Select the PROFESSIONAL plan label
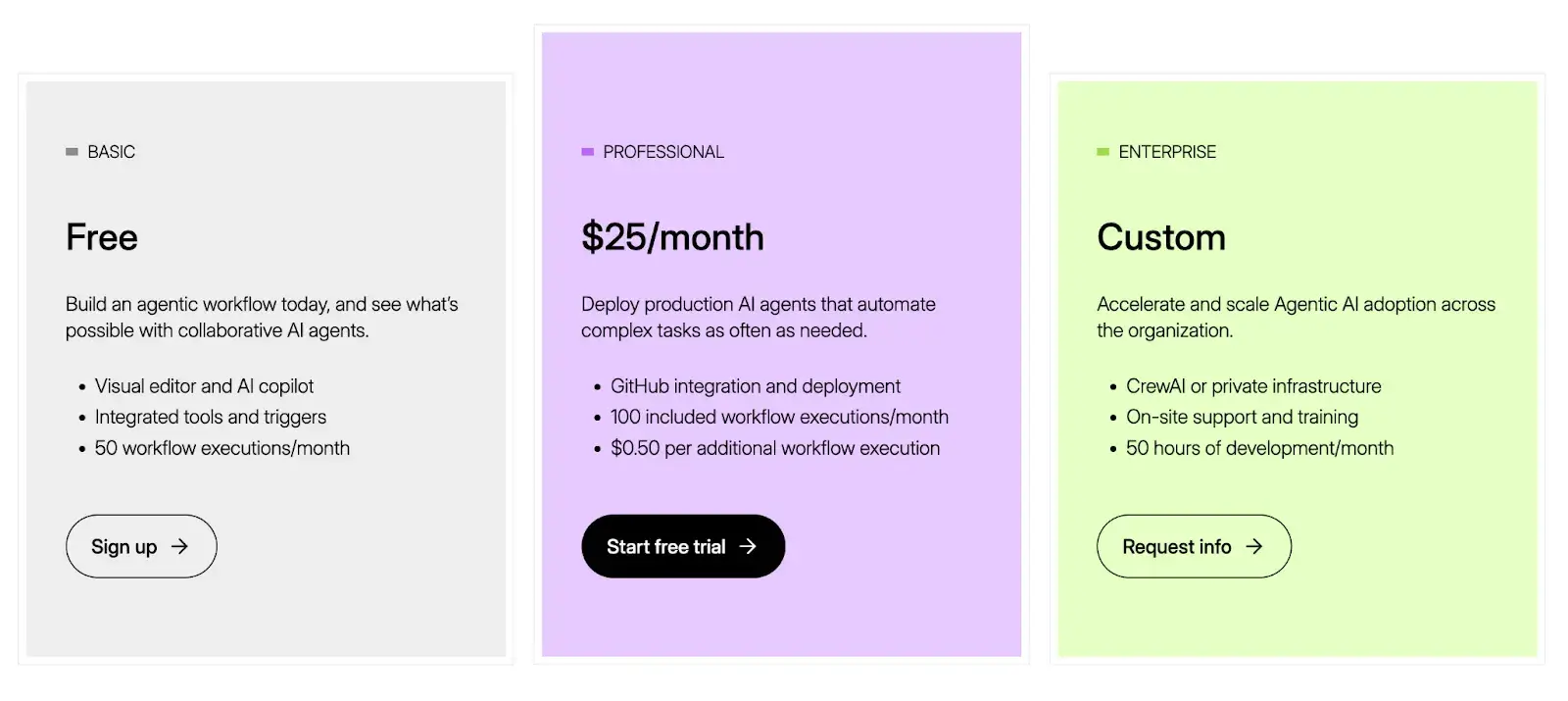 coord(663,152)
